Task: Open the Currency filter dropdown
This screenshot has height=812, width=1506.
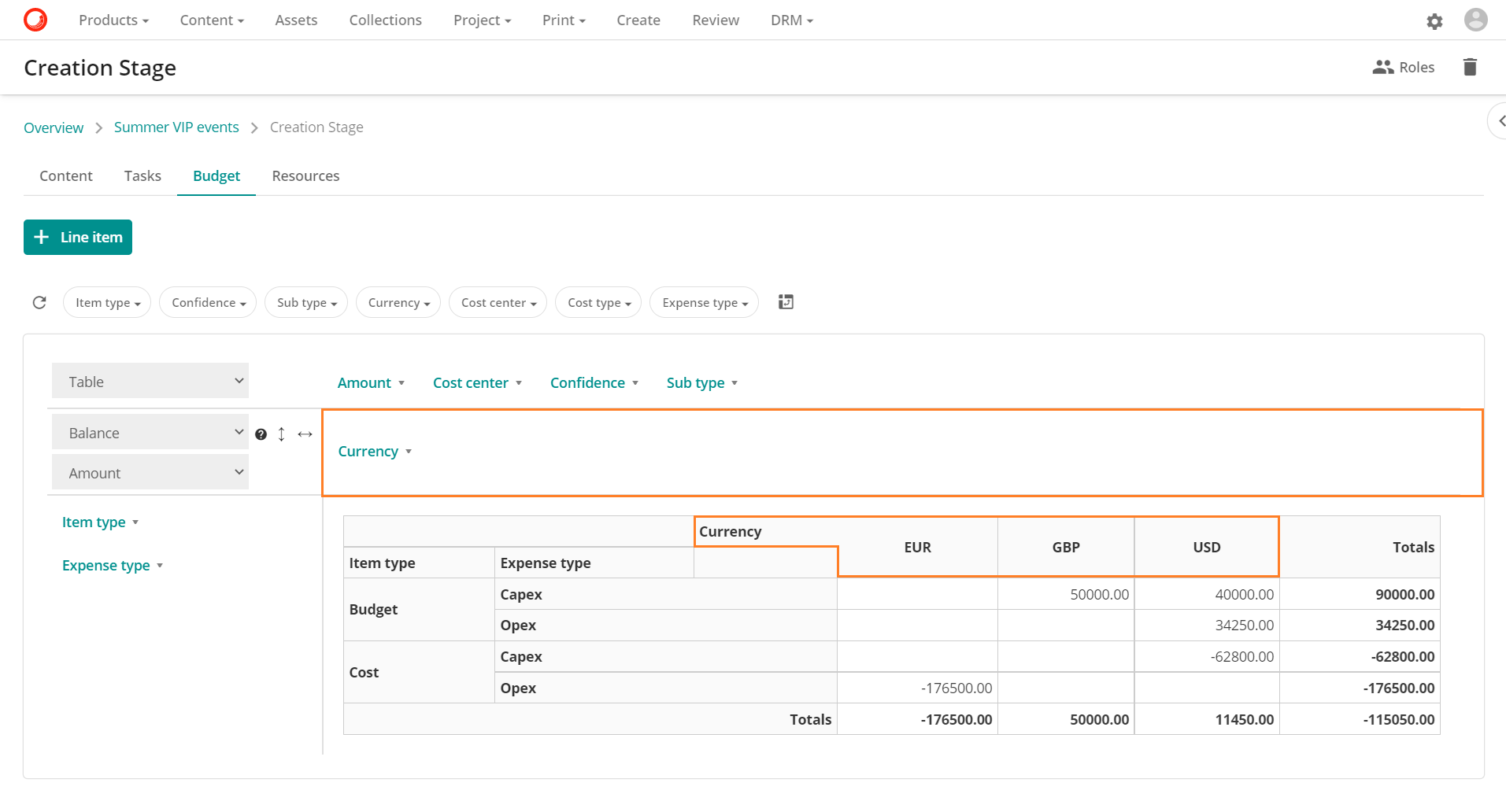Action: (x=398, y=302)
